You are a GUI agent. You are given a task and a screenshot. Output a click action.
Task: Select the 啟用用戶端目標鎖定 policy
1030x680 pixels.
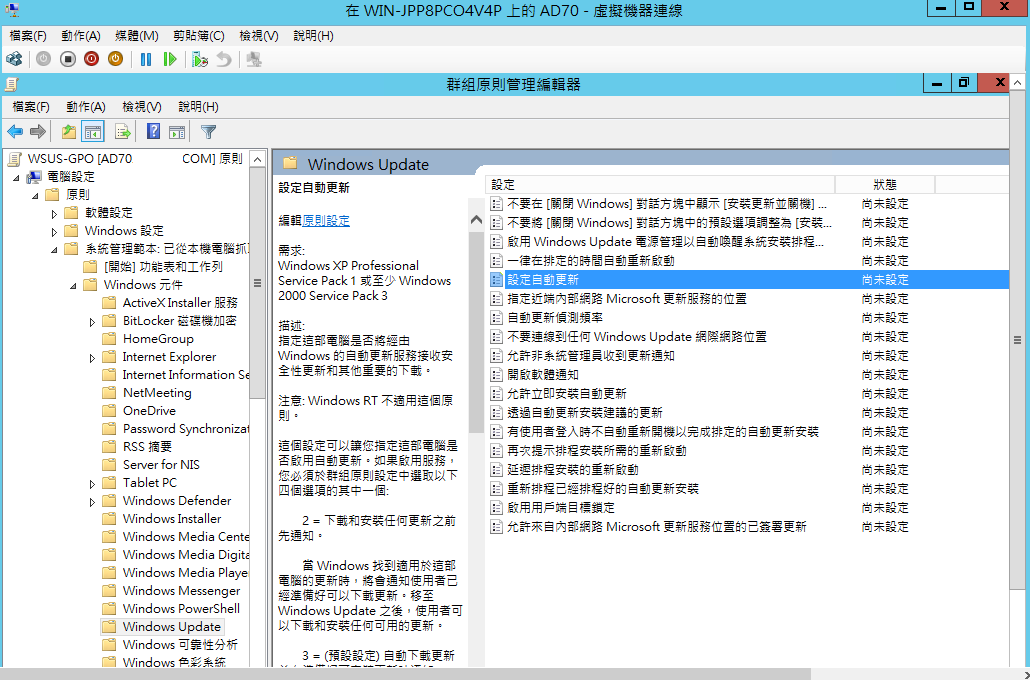tap(748, 508)
